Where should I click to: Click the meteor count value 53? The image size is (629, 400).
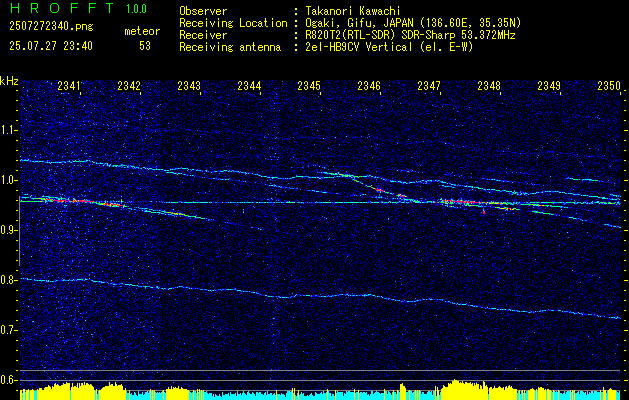point(145,46)
